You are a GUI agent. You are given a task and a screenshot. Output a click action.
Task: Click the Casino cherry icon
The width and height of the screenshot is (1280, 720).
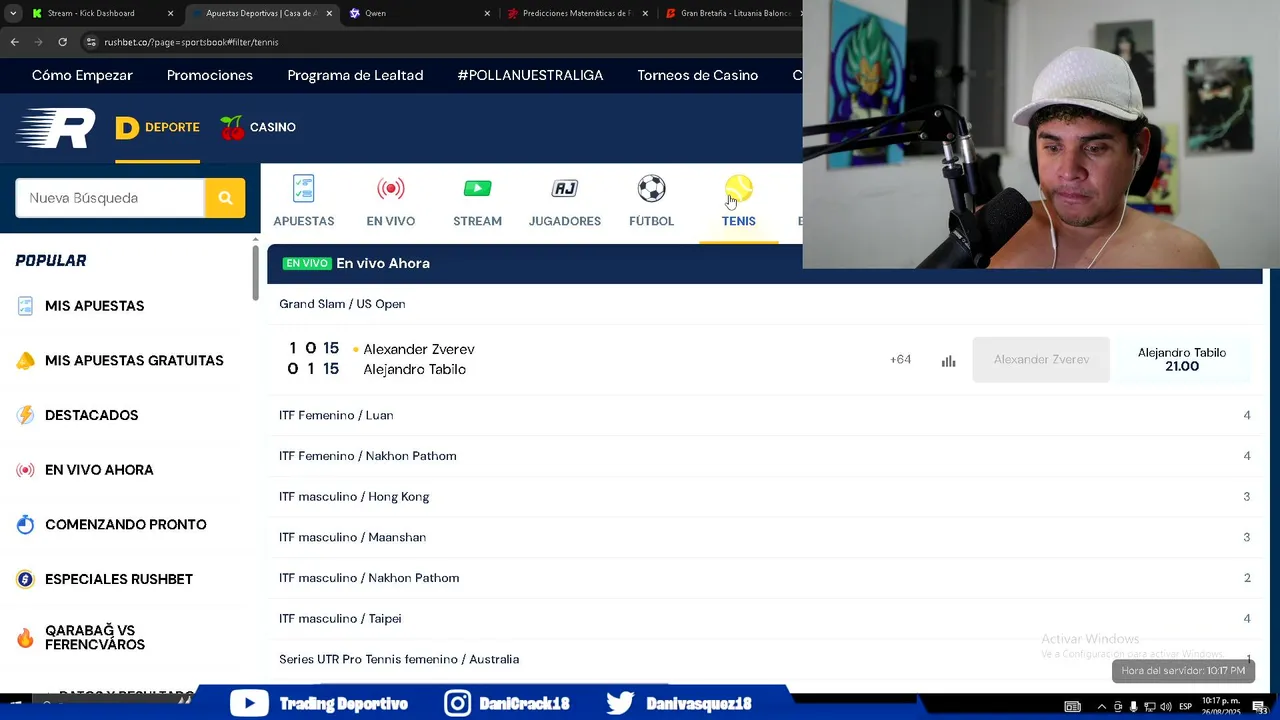click(x=232, y=128)
